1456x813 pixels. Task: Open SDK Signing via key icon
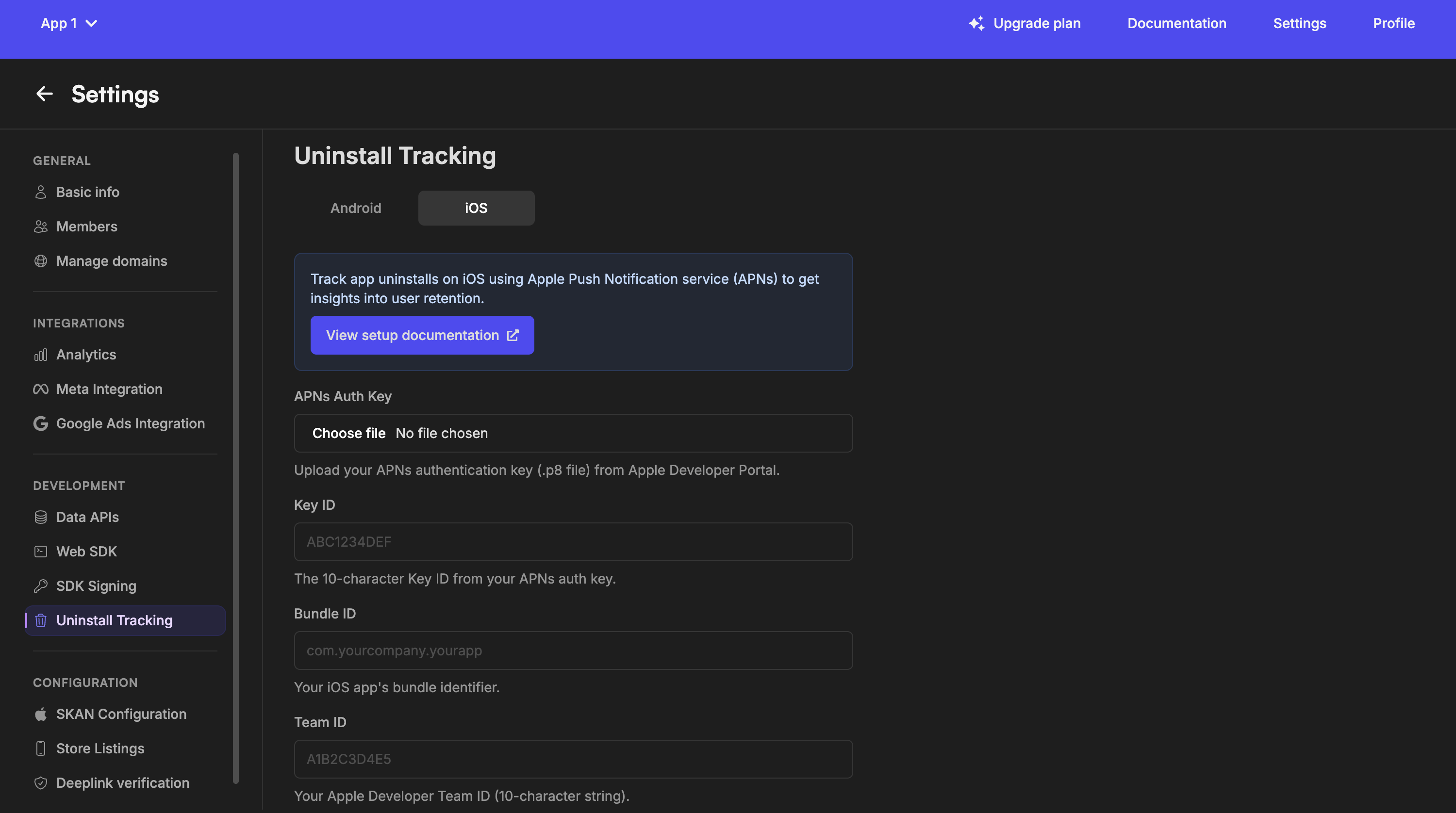pos(40,586)
